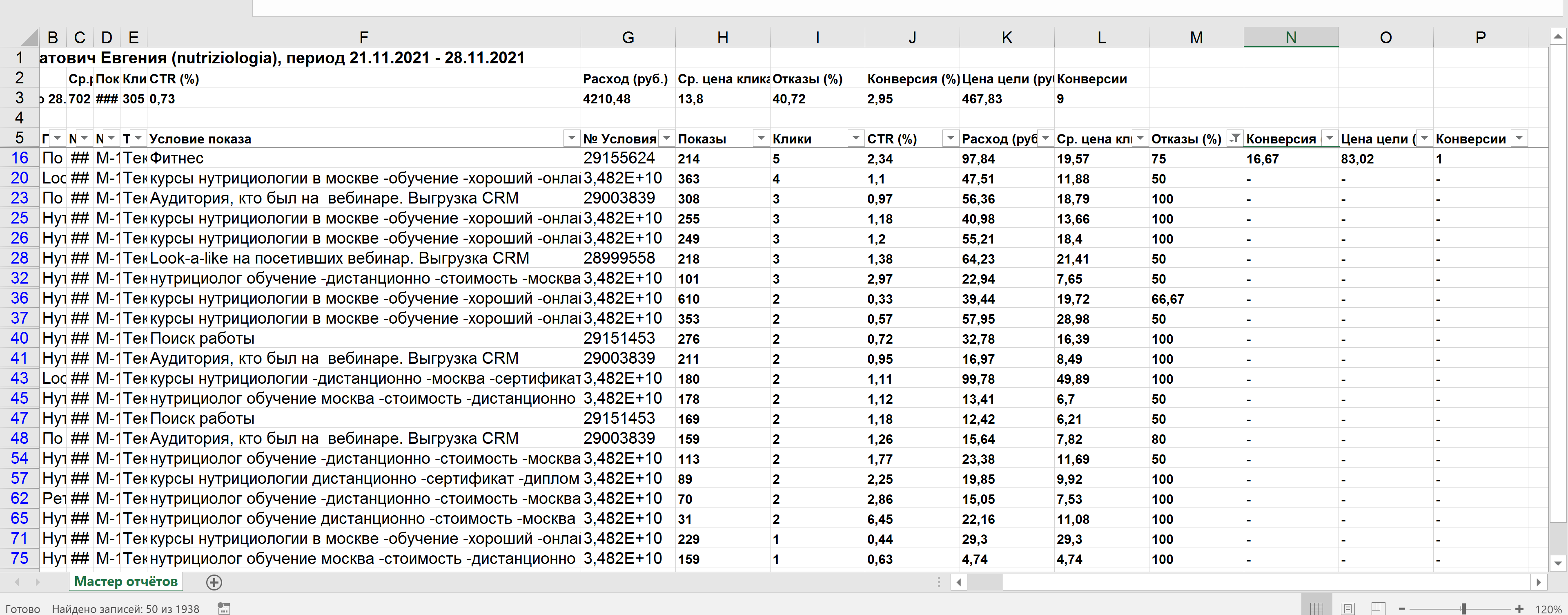Select row 16 header
The width and height of the screenshot is (1568, 615).
coord(20,158)
